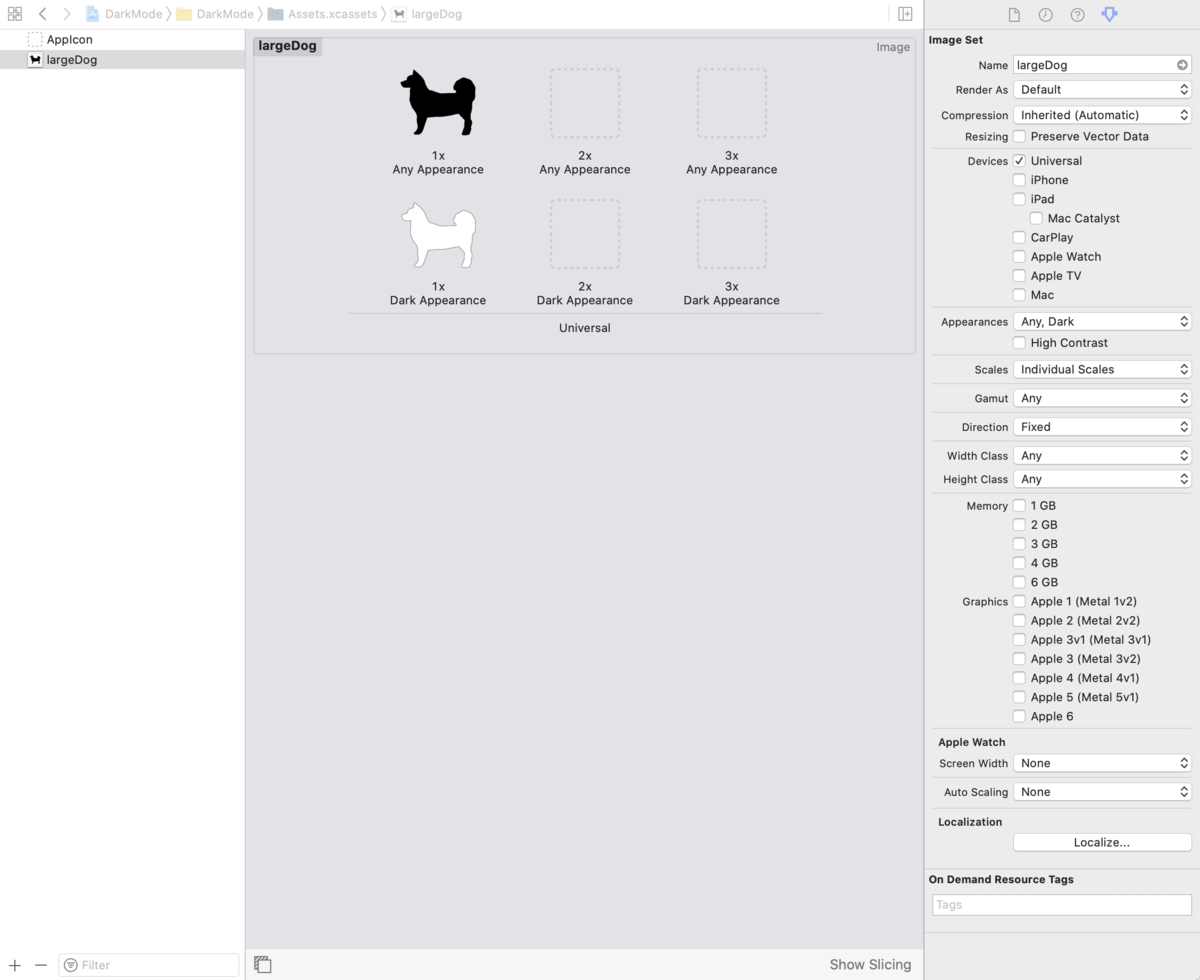
Task: Click the Localize... button
Action: point(1102,843)
